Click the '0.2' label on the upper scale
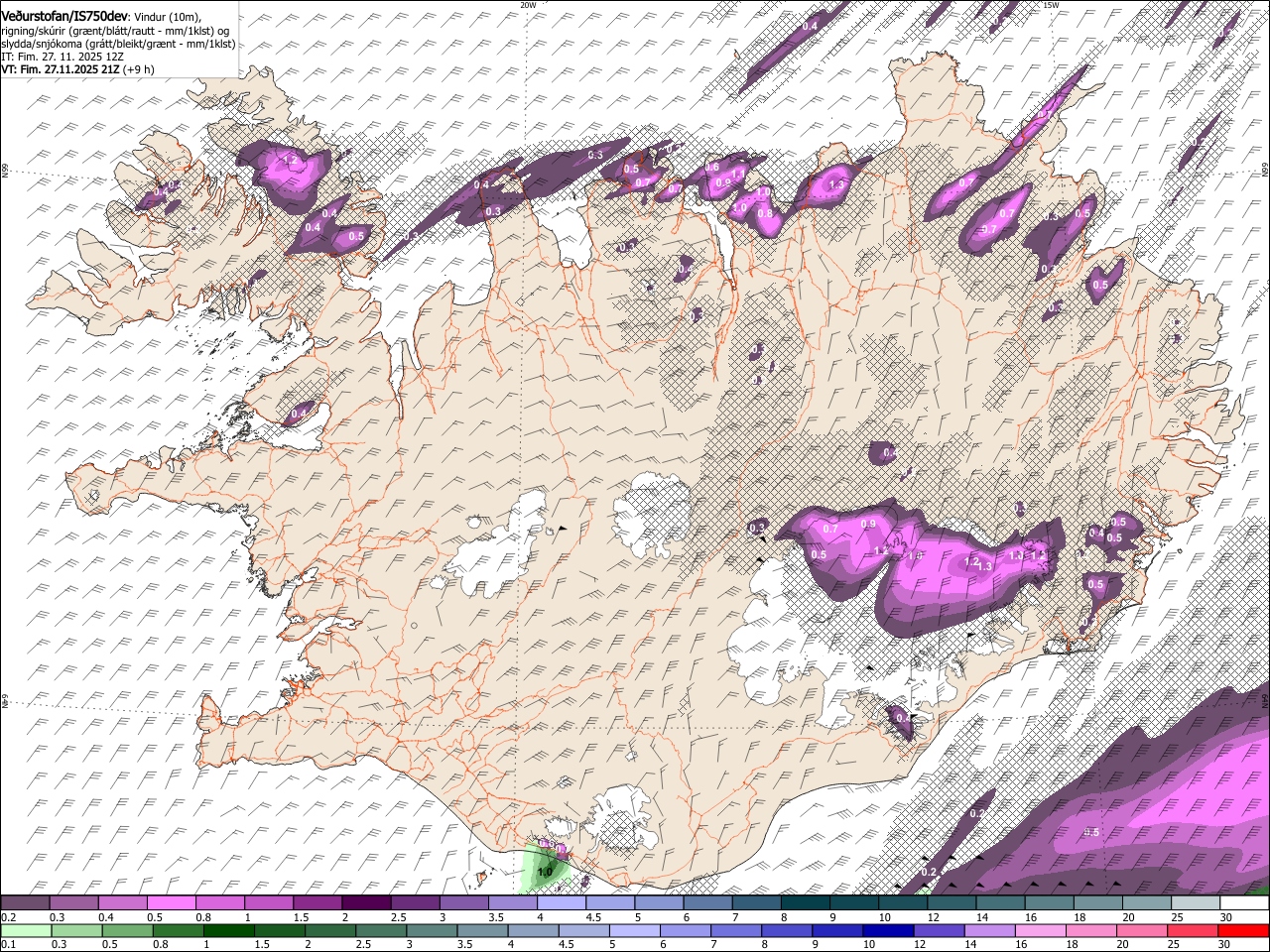The image size is (1270, 952). pos(7,917)
